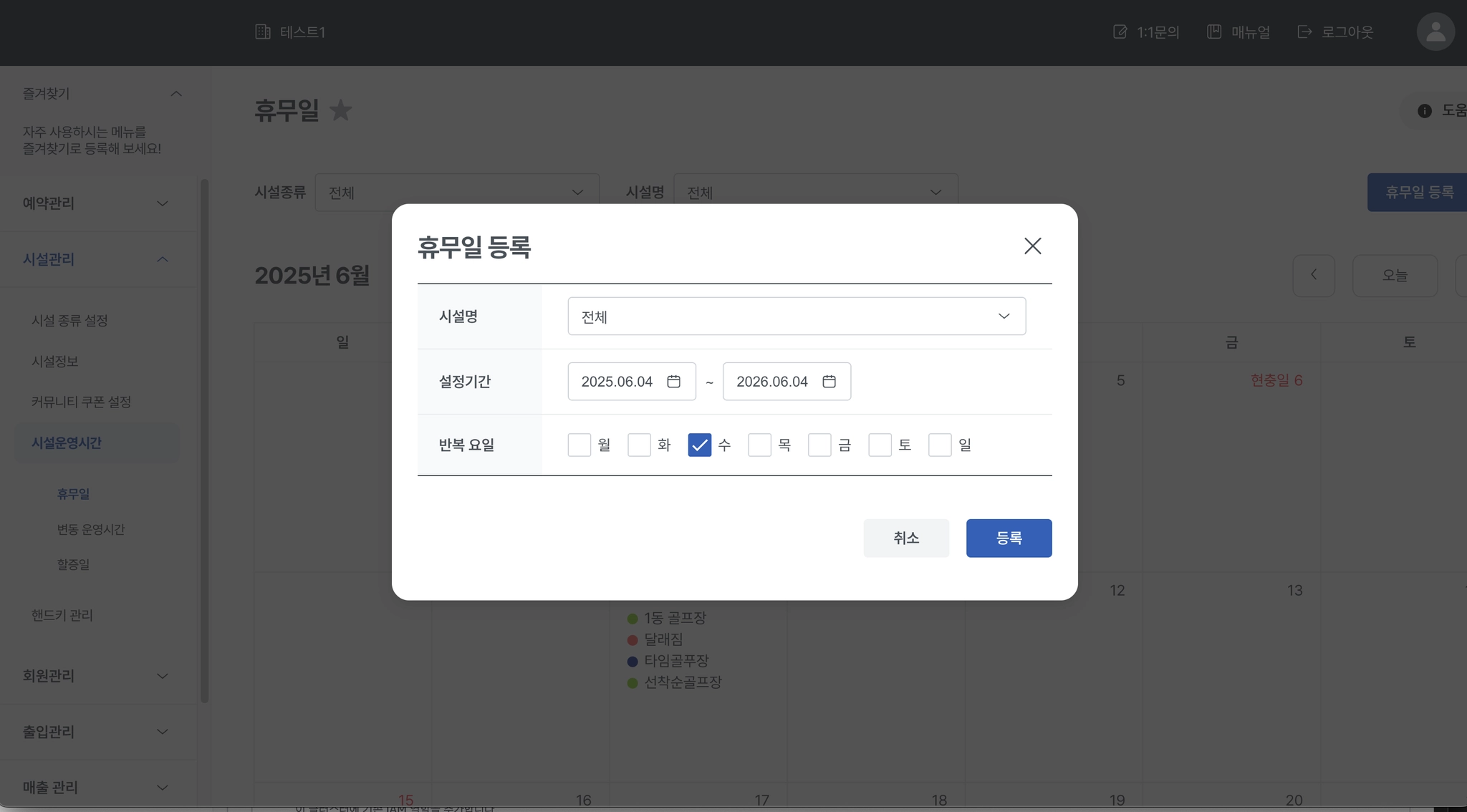Click building icon beside 테스트1
1467x812 pixels.
point(263,32)
